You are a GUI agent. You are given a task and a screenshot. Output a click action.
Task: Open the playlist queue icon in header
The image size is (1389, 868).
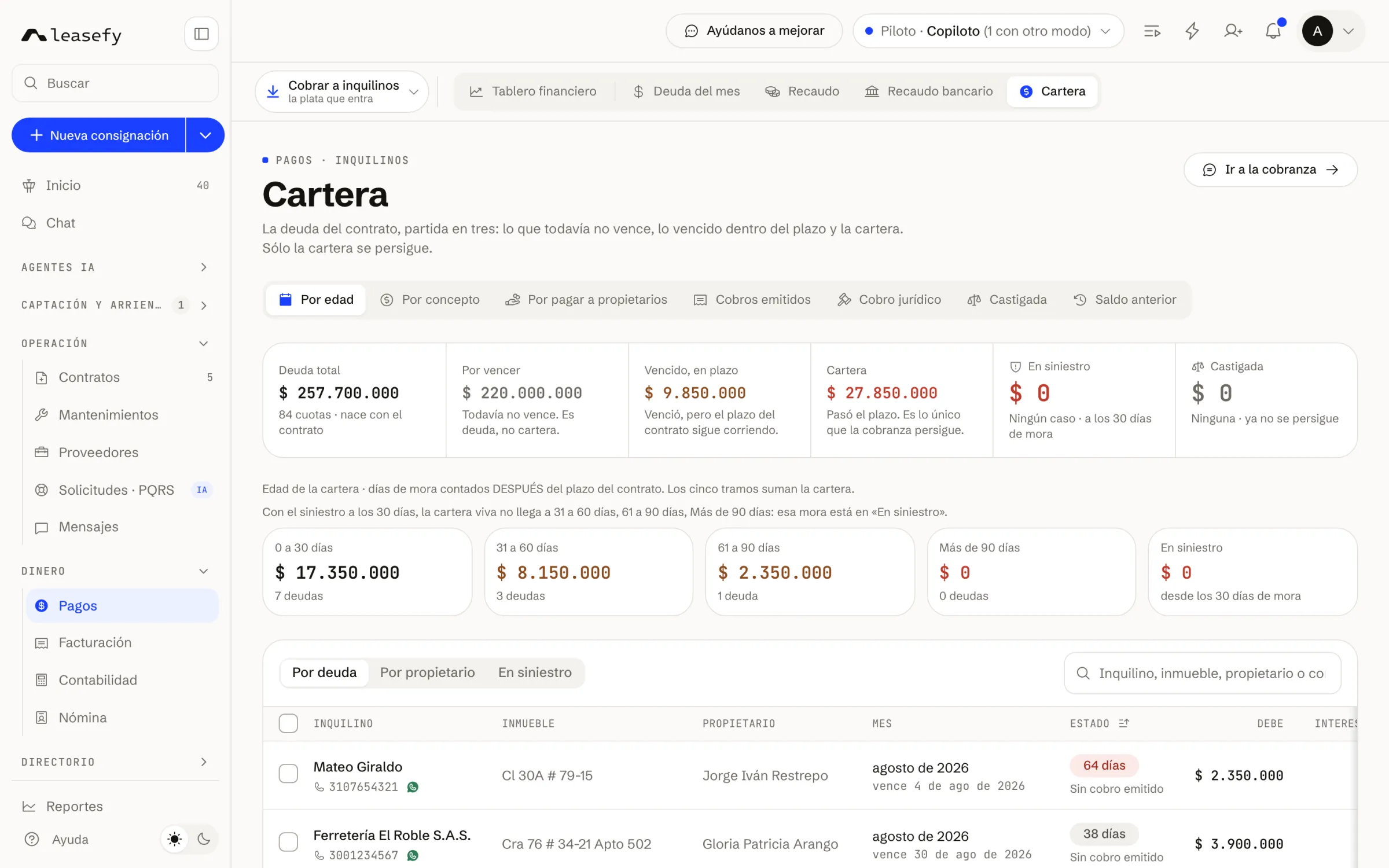tap(1152, 31)
